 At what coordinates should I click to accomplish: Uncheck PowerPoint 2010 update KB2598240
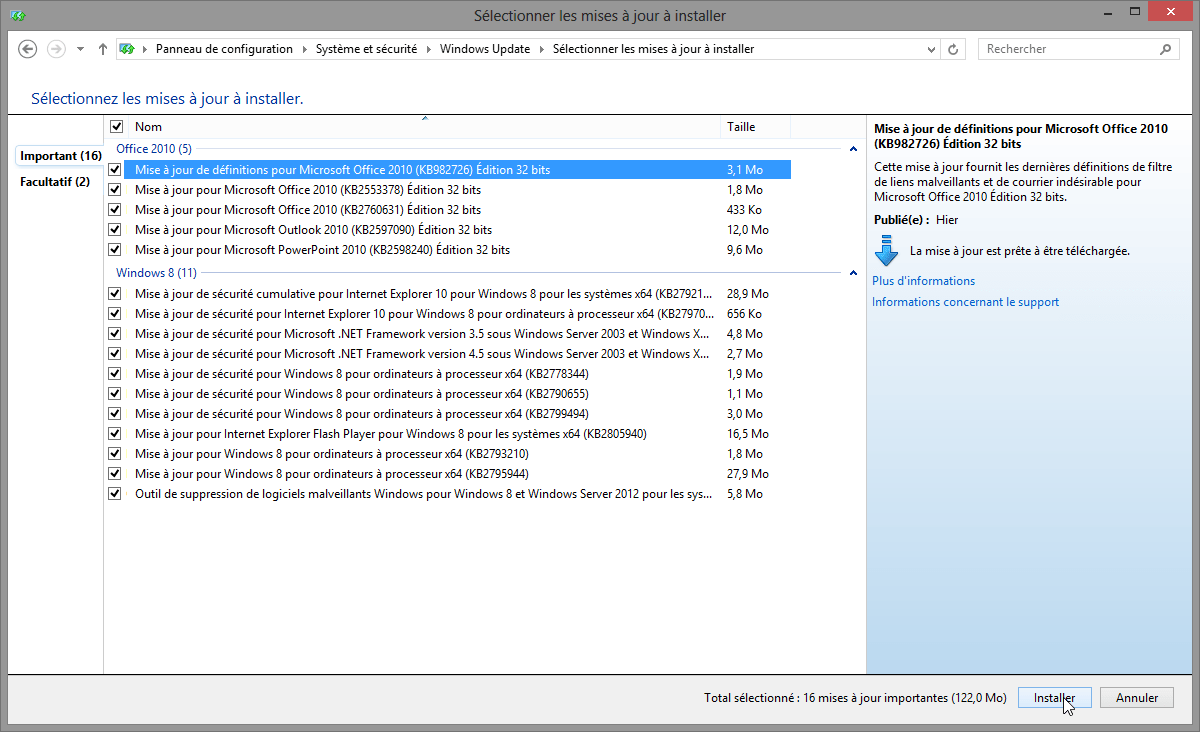point(115,250)
